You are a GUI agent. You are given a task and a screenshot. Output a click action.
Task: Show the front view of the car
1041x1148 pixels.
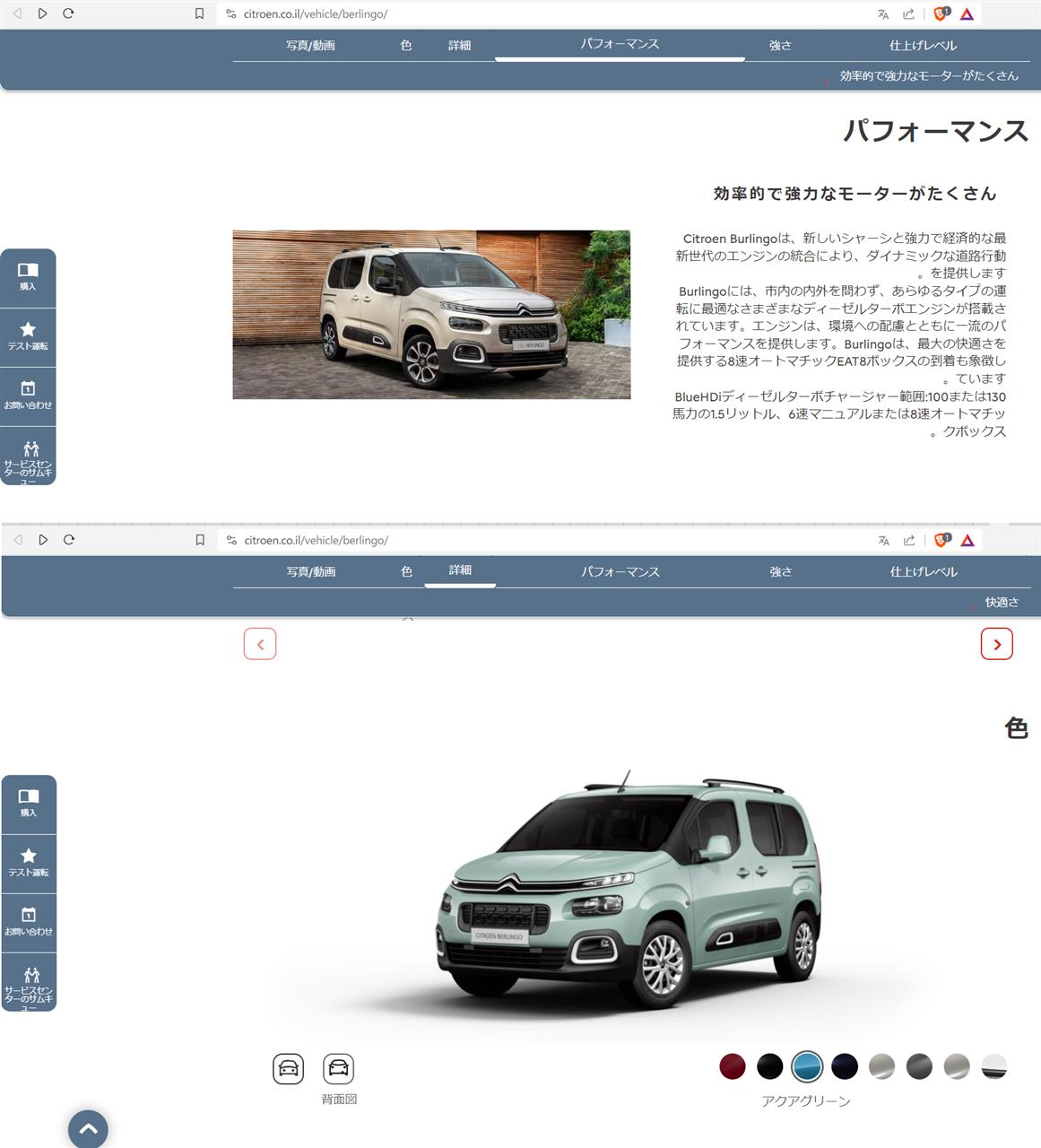pyautogui.click(x=288, y=1068)
